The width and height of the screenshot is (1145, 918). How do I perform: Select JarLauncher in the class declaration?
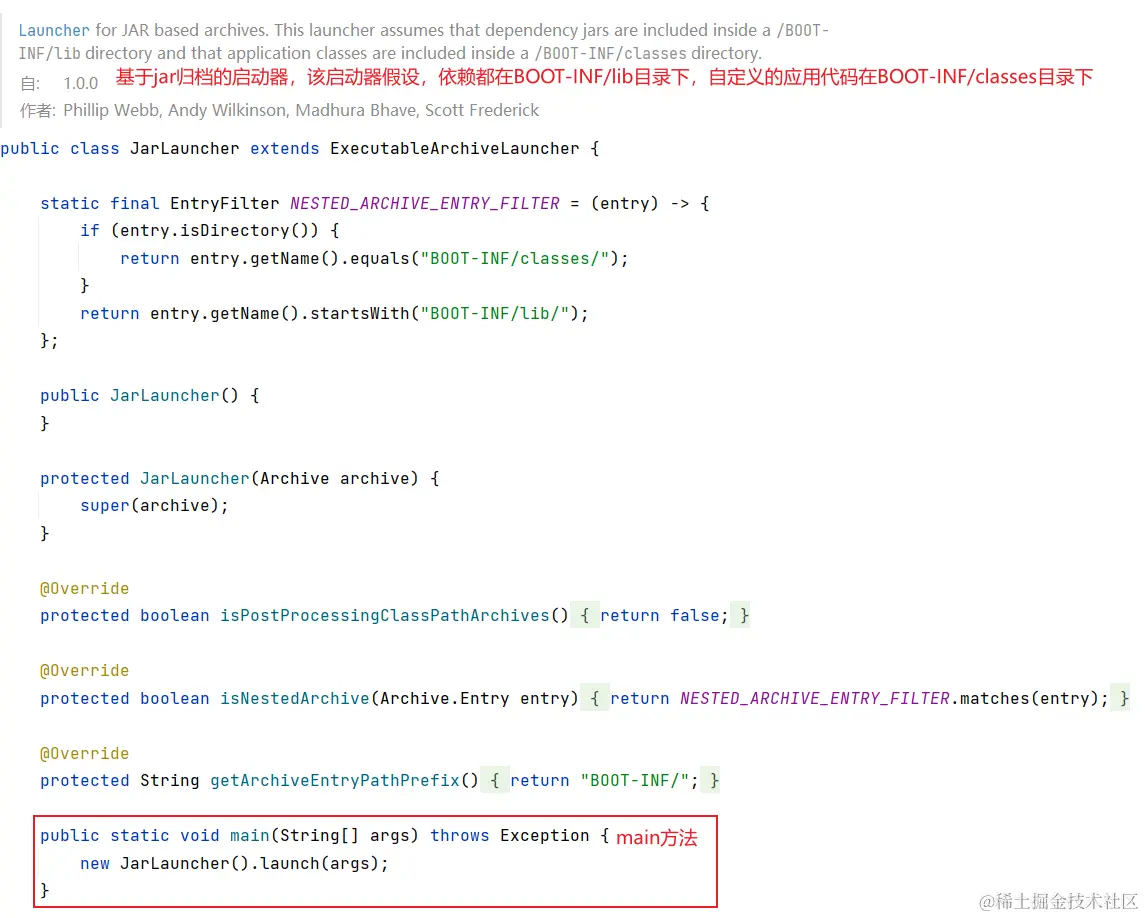tap(184, 148)
